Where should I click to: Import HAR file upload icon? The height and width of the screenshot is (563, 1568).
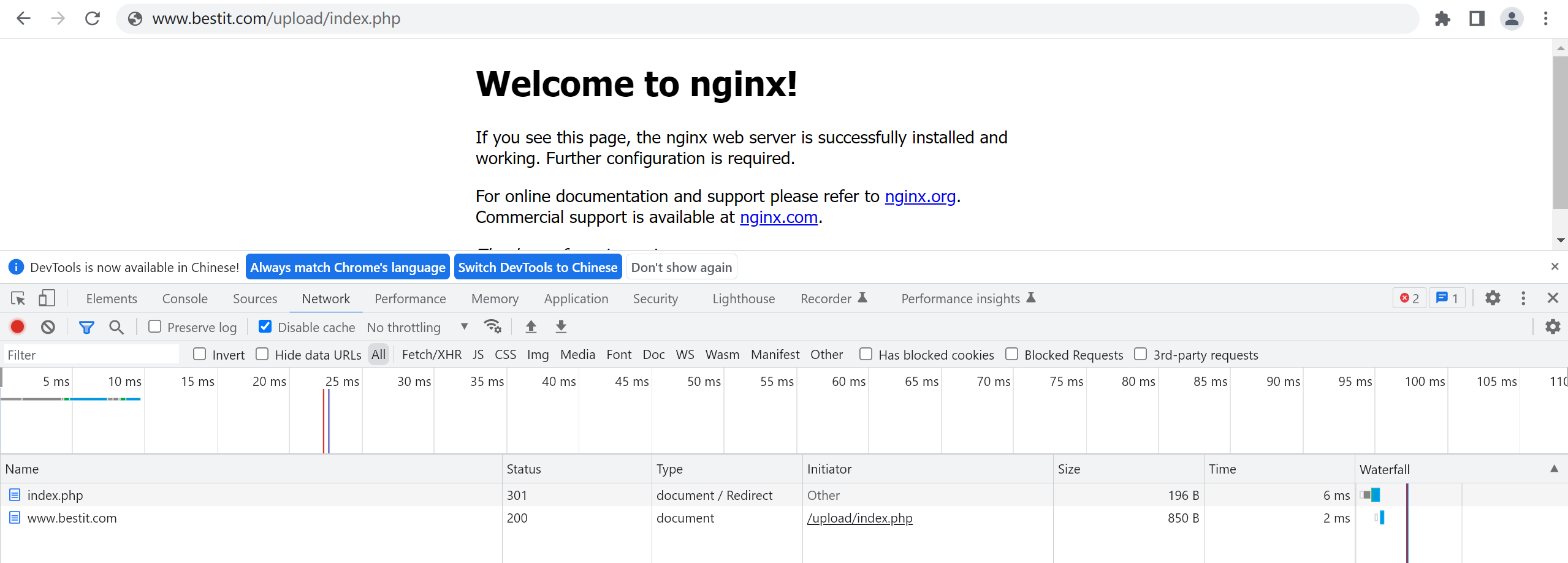(531, 327)
